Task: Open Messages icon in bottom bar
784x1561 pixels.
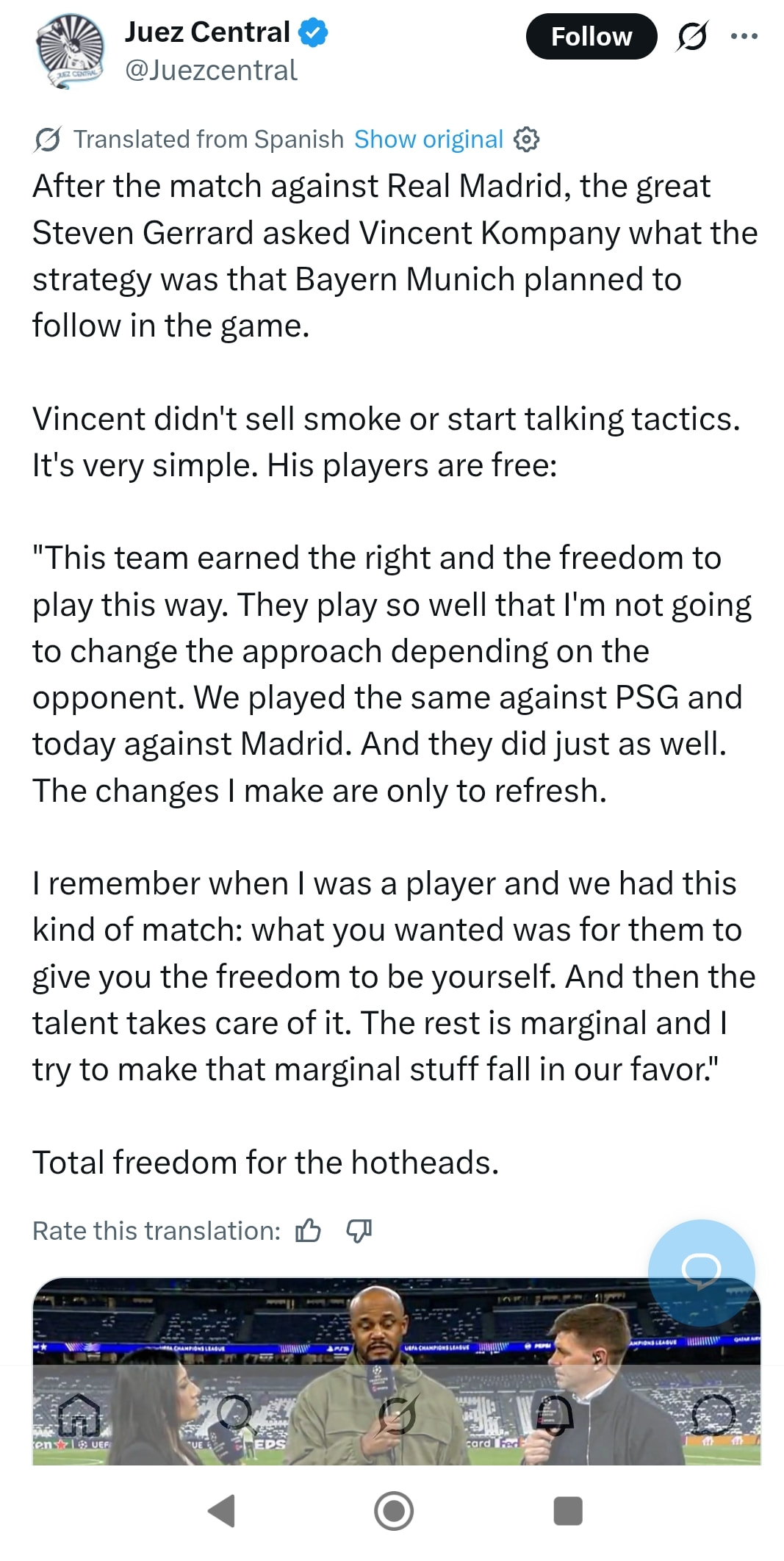Action: click(x=712, y=1414)
